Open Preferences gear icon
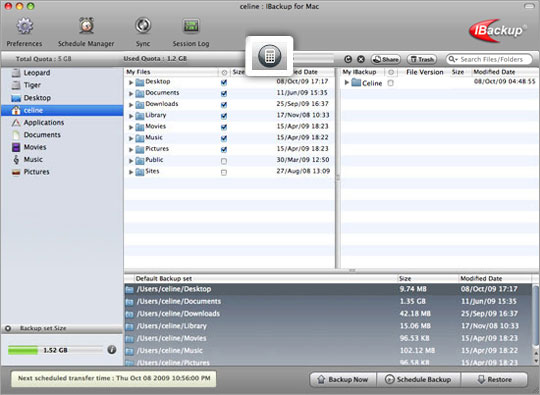 [x=24, y=26]
